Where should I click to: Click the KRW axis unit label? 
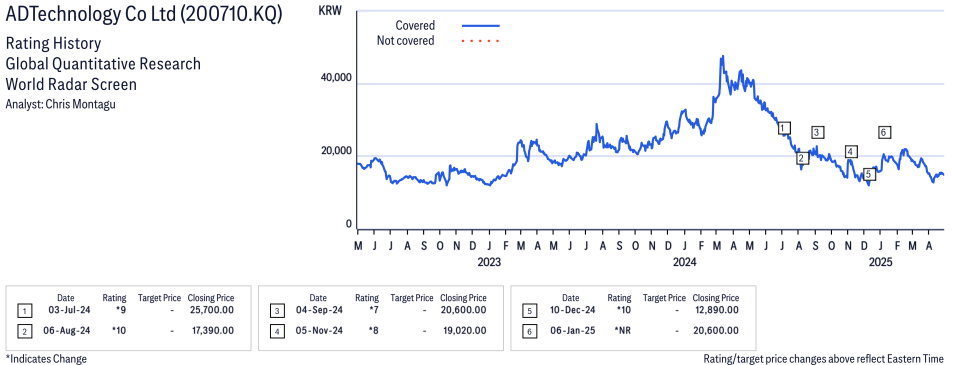pos(330,11)
